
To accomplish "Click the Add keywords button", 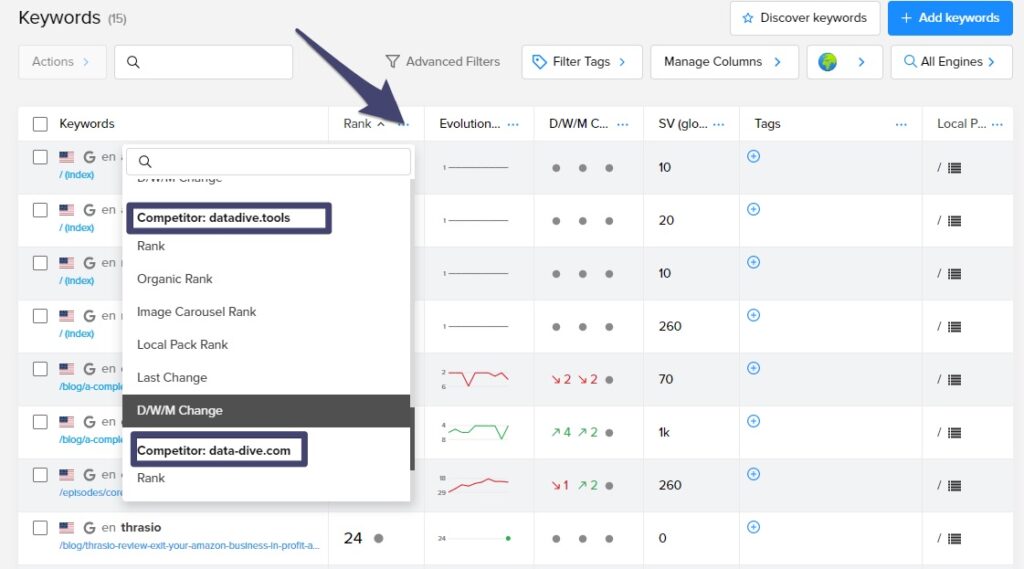I will coord(950,18).
